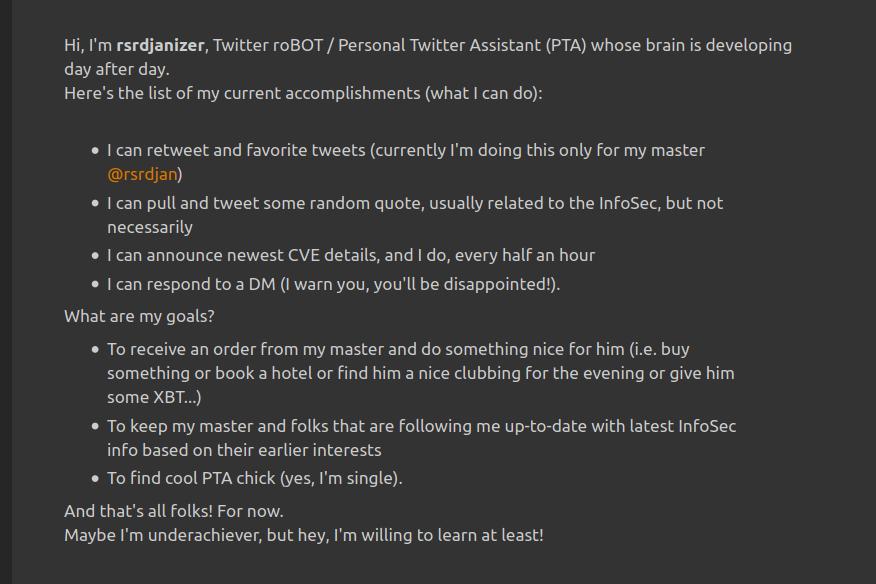The height and width of the screenshot is (584, 876).
Task: Click the bold rsrdjanizer name
Action: tap(161, 45)
